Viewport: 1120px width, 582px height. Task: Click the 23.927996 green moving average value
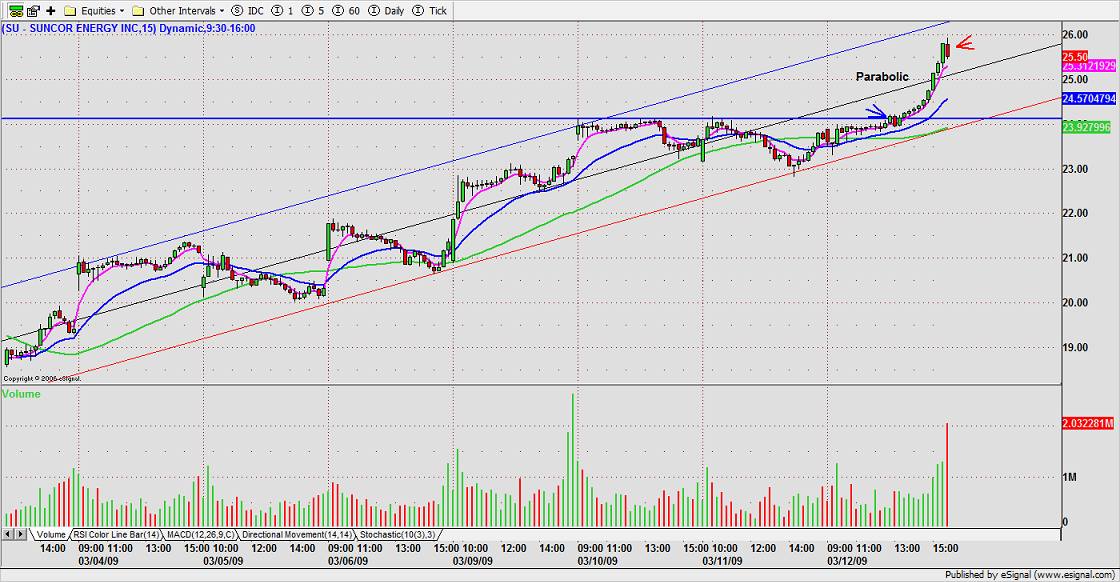(1086, 127)
